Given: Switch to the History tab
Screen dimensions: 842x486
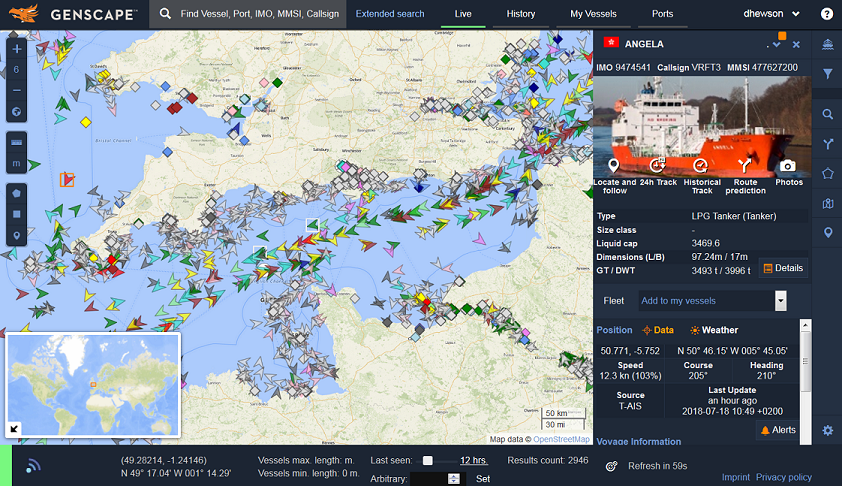Looking at the screenshot, I should (521, 14).
